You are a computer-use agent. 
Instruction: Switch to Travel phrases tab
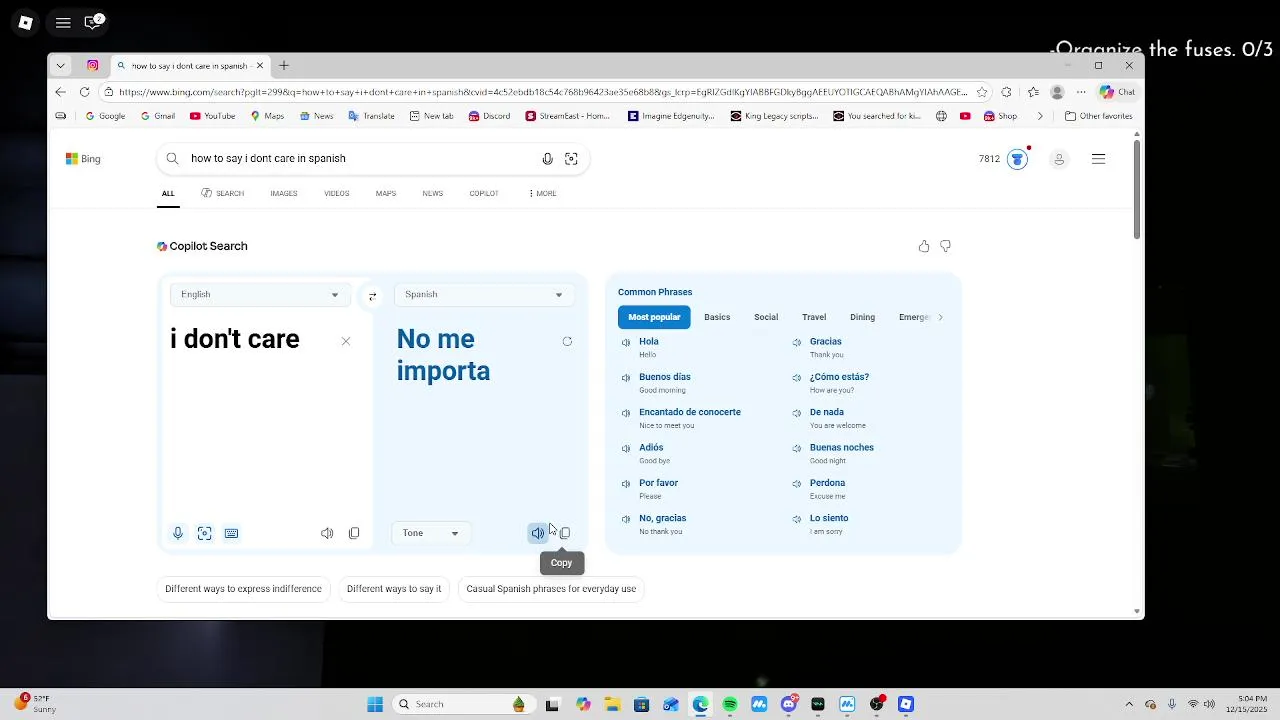click(x=814, y=317)
